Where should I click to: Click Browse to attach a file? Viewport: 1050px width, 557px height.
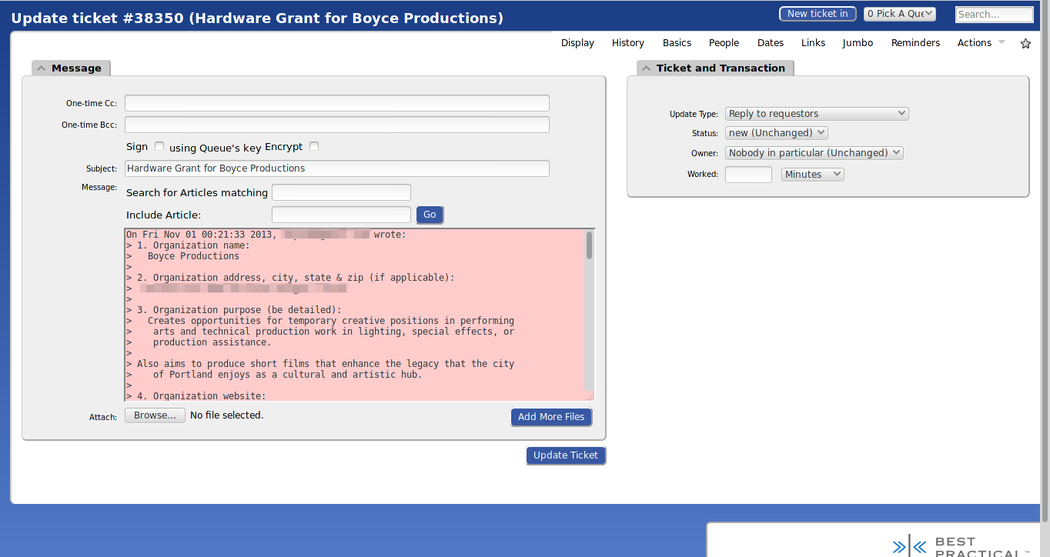tap(155, 415)
